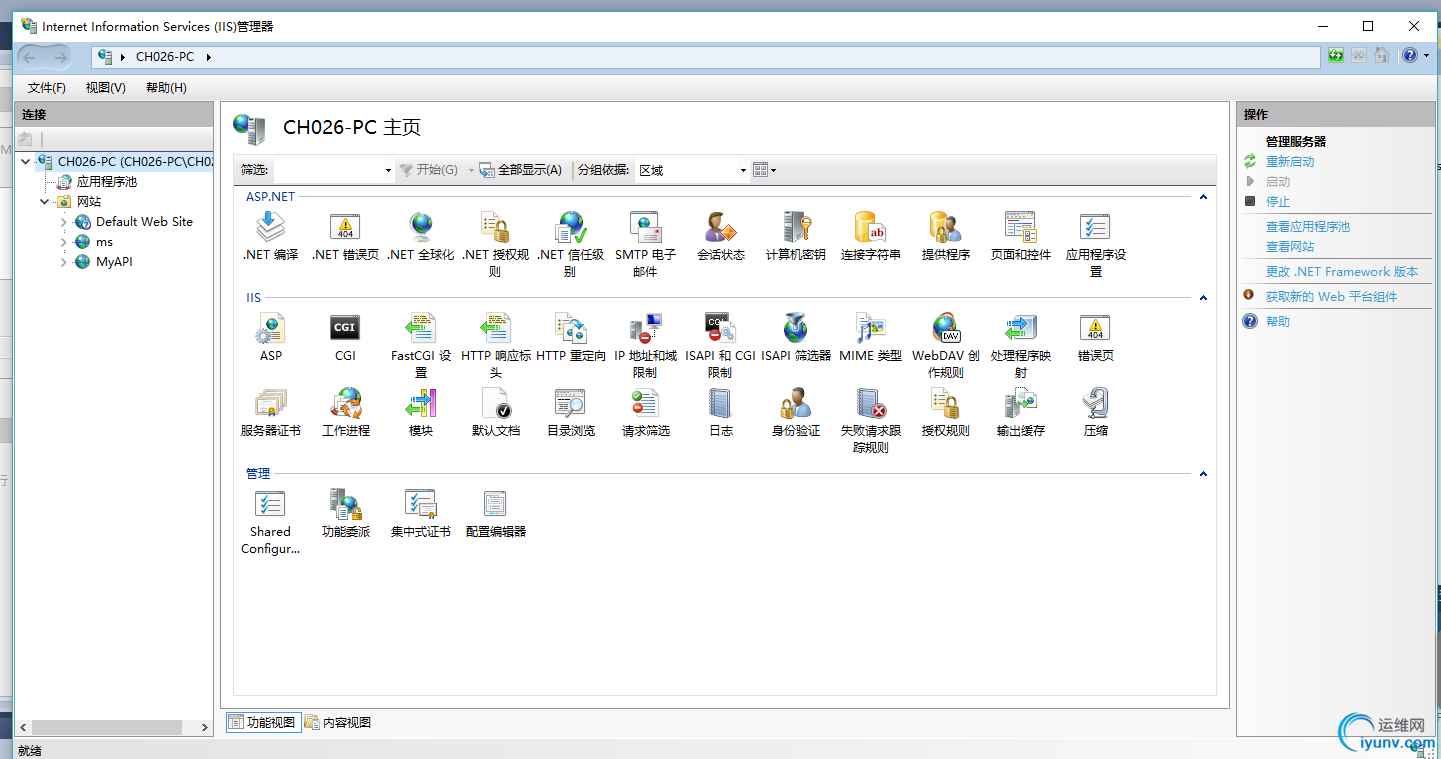
Task: Collapse the IIS group section
Action: click(x=1203, y=297)
